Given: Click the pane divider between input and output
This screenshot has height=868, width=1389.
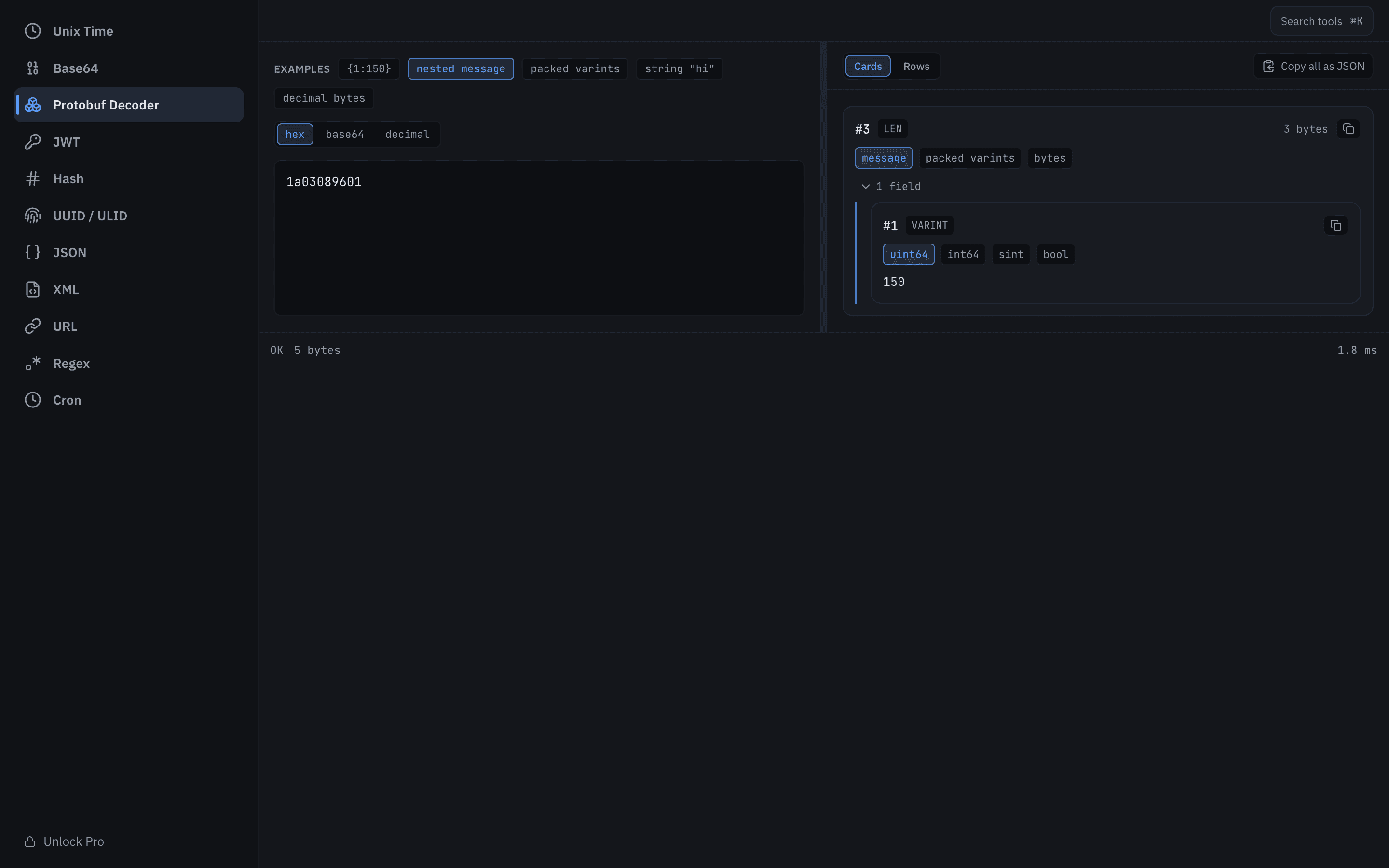Looking at the screenshot, I should (823, 187).
